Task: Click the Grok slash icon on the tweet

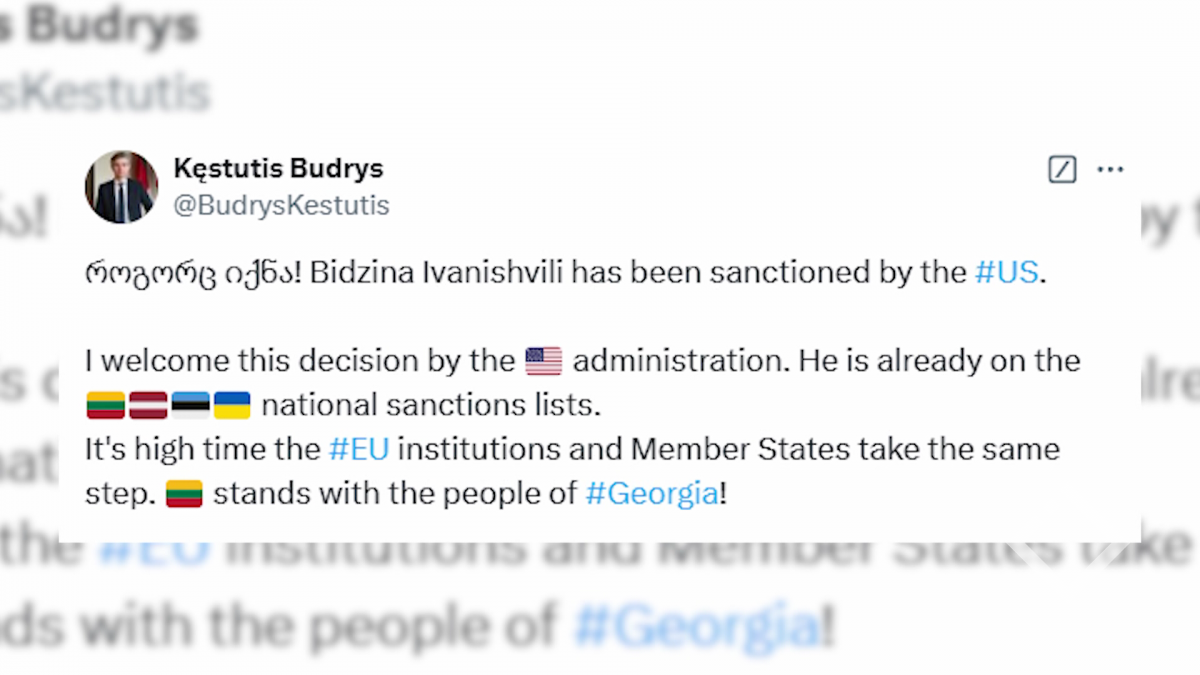Action: (x=1062, y=170)
